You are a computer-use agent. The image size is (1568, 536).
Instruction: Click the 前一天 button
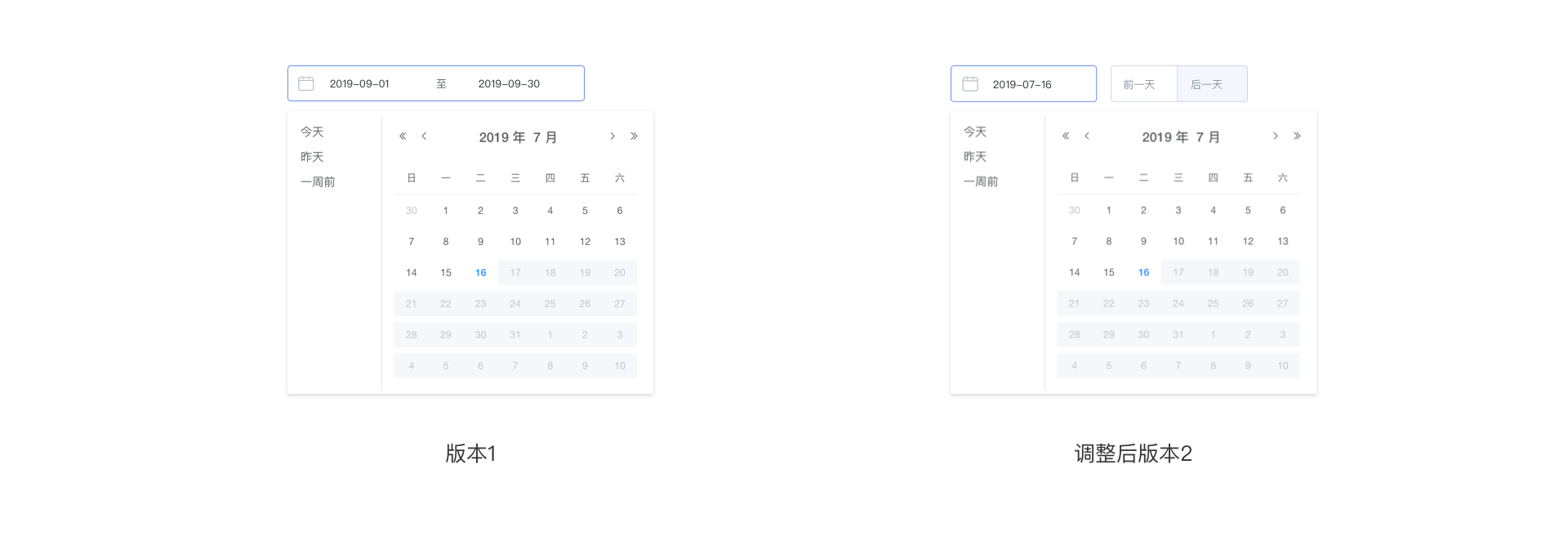pos(1144,83)
